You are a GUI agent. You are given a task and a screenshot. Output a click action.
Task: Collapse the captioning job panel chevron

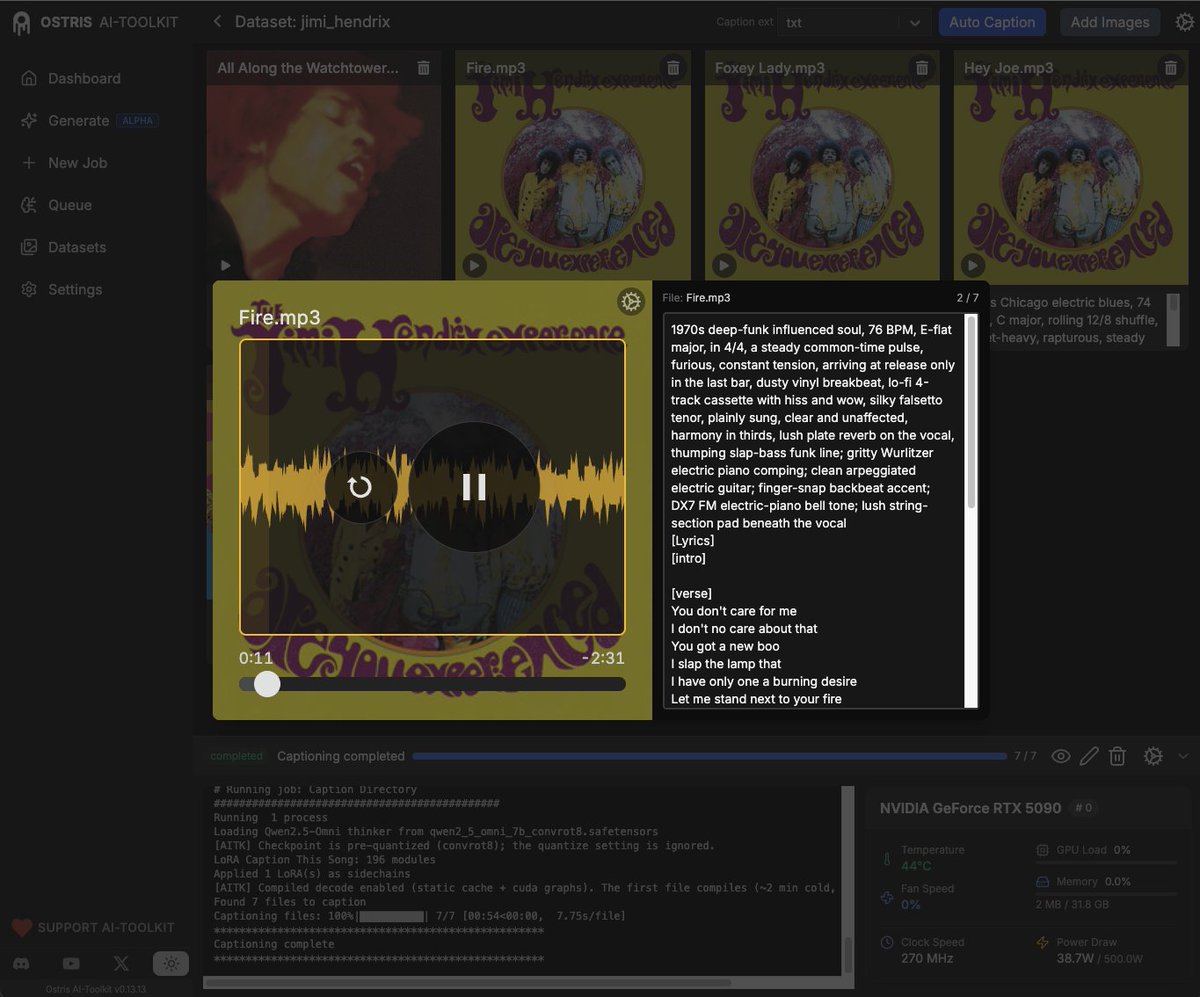1183,756
